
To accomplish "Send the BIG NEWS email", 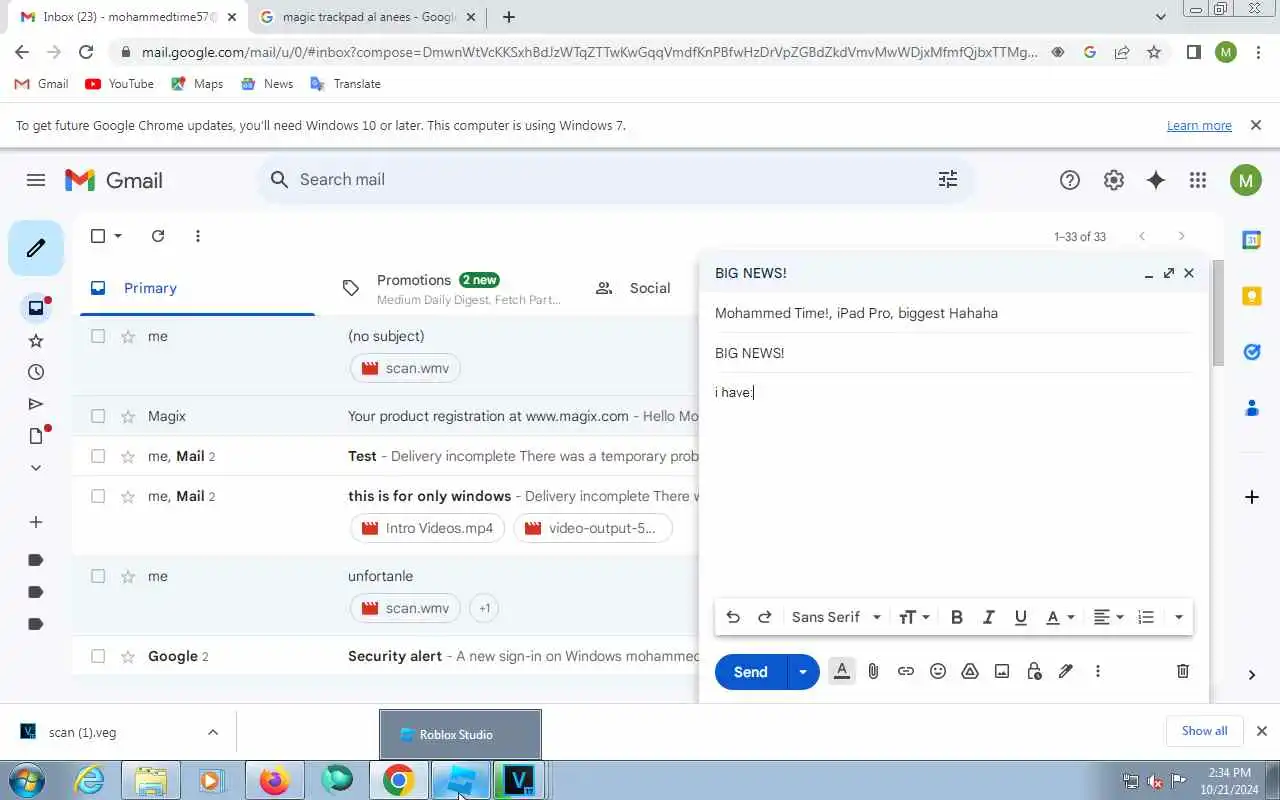I will (x=751, y=672).
